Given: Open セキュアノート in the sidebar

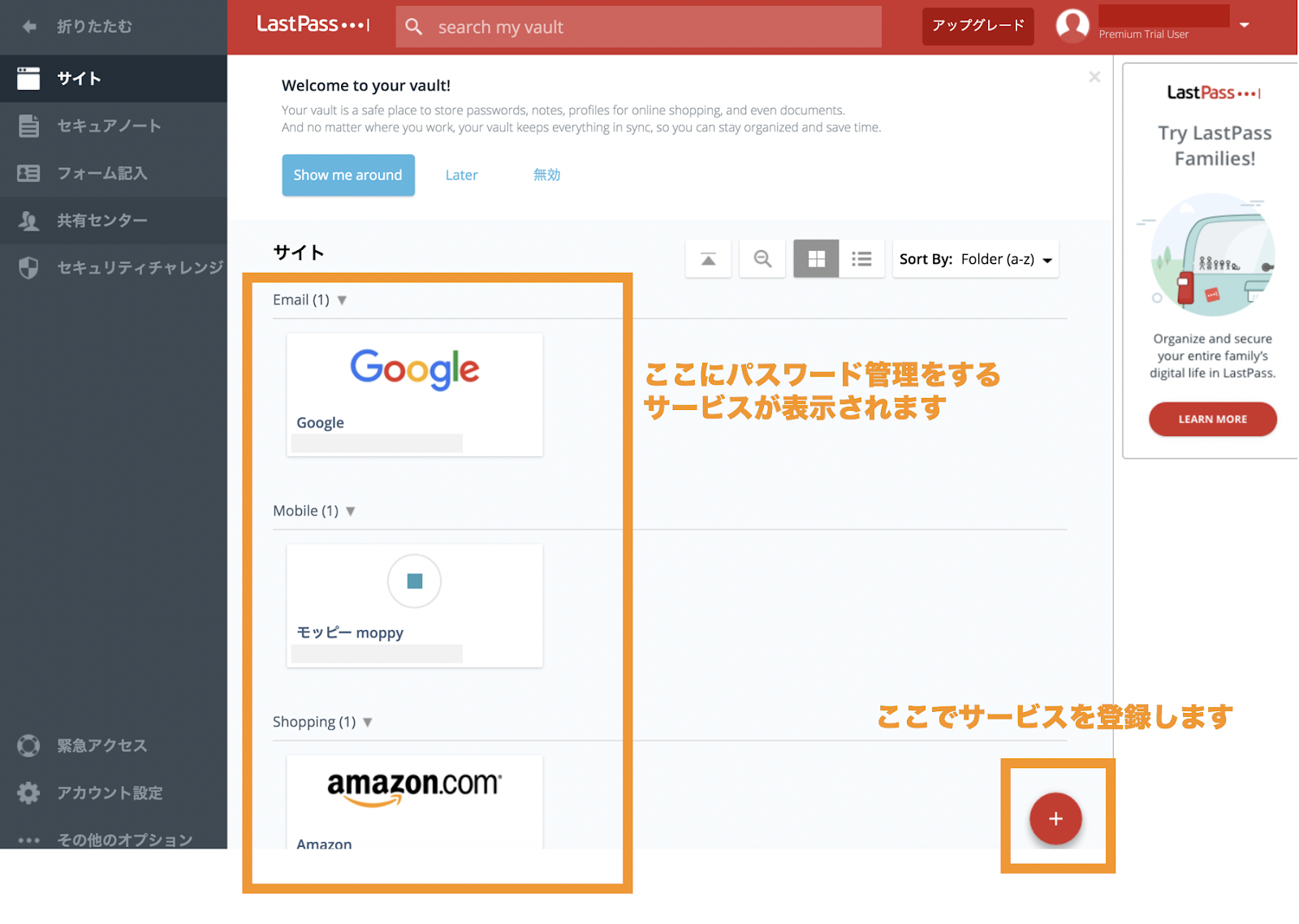Looking at the screenshot, I should click(x=114, y=126).
